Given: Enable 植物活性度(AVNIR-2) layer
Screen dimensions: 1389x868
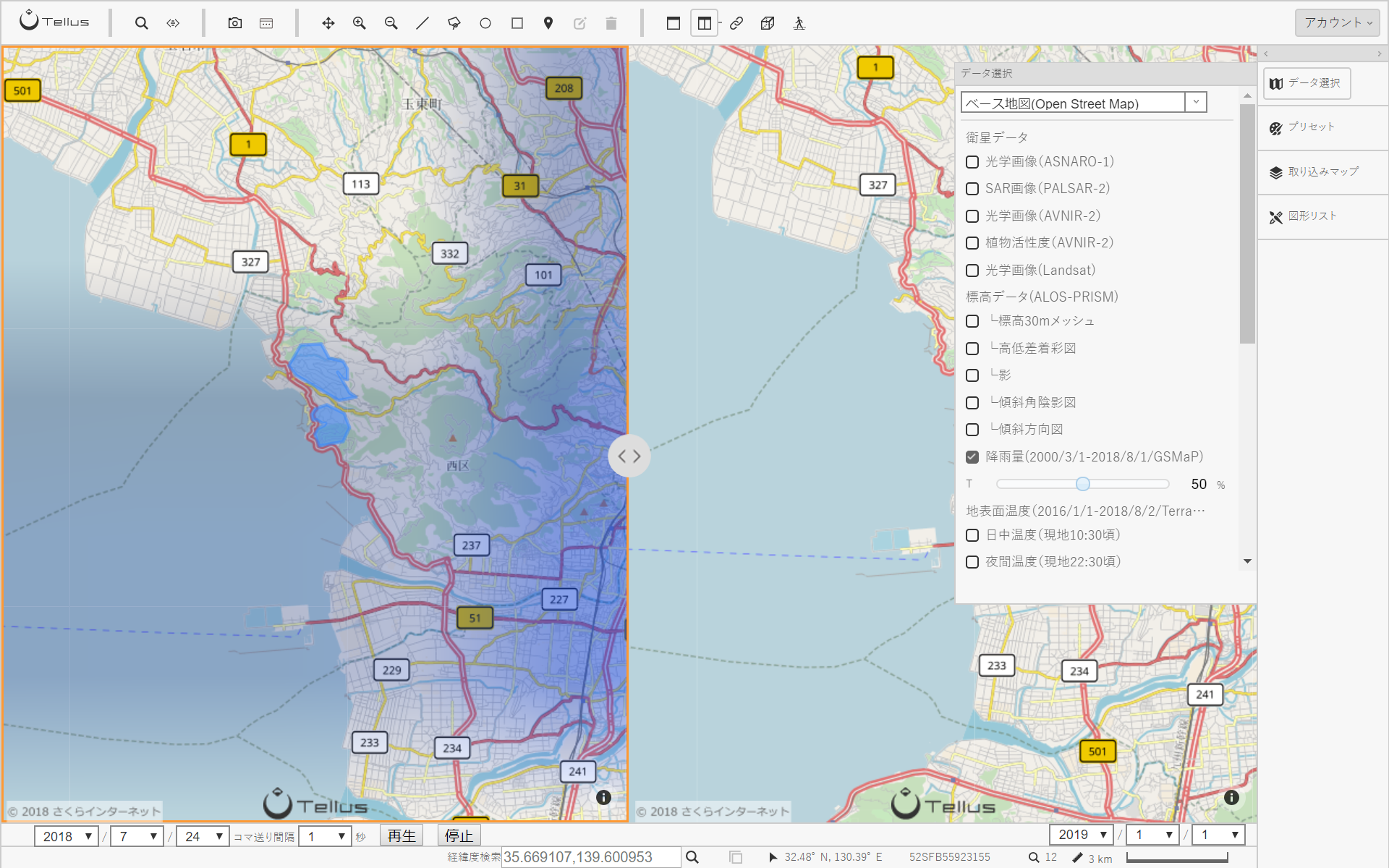Looking at the screenshot, I should tap(972, 243).
